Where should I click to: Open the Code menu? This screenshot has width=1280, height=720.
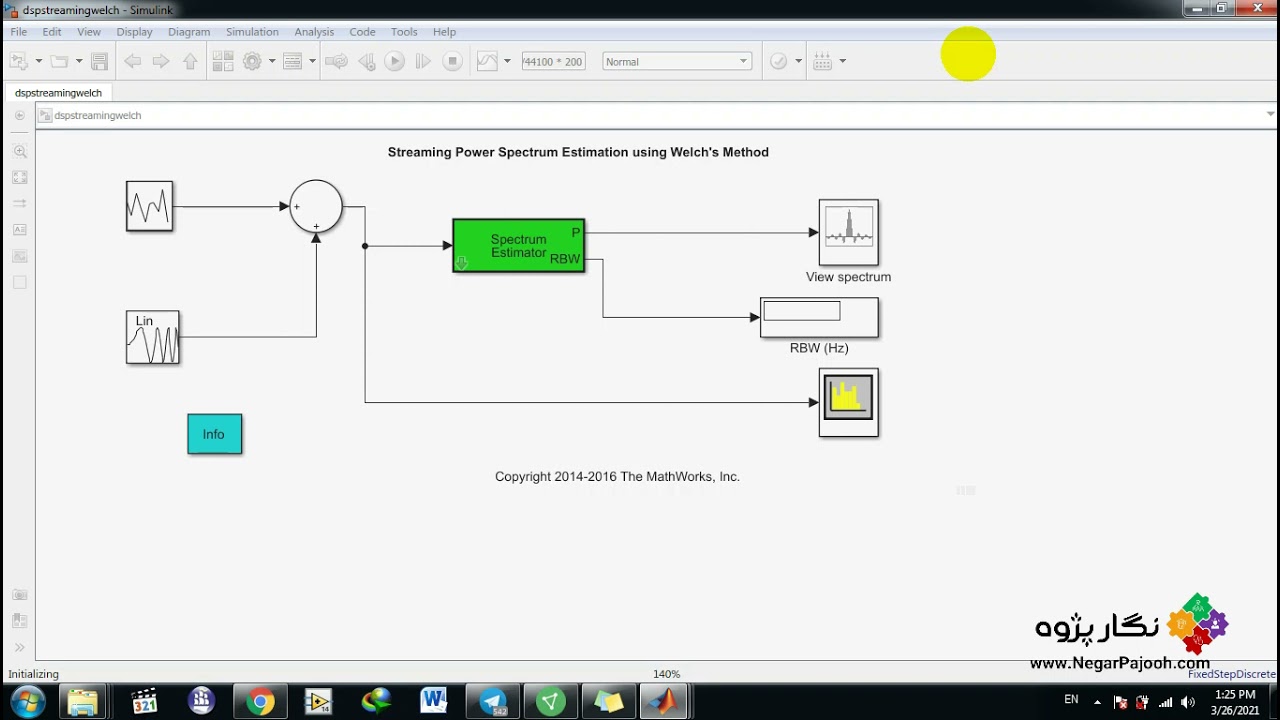[362, 32]
